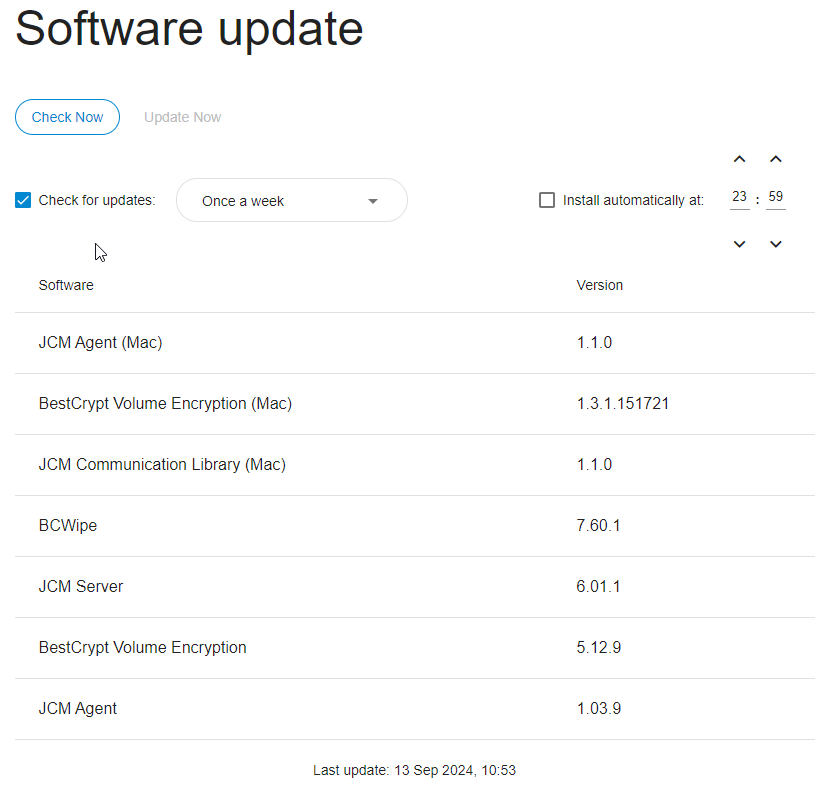
Task: Select the JCM Agent (Mac) row
Action: pos(415,343)
